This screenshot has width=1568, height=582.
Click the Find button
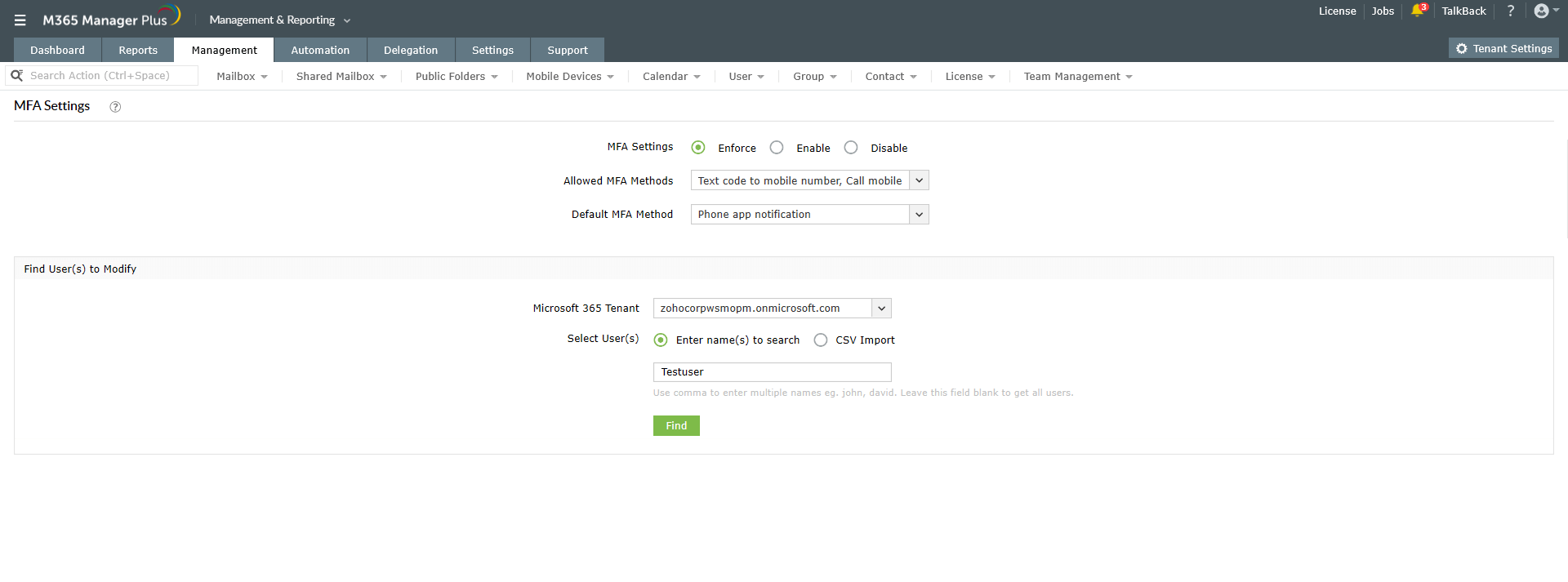pyautogui.click(x=676, y=425)
